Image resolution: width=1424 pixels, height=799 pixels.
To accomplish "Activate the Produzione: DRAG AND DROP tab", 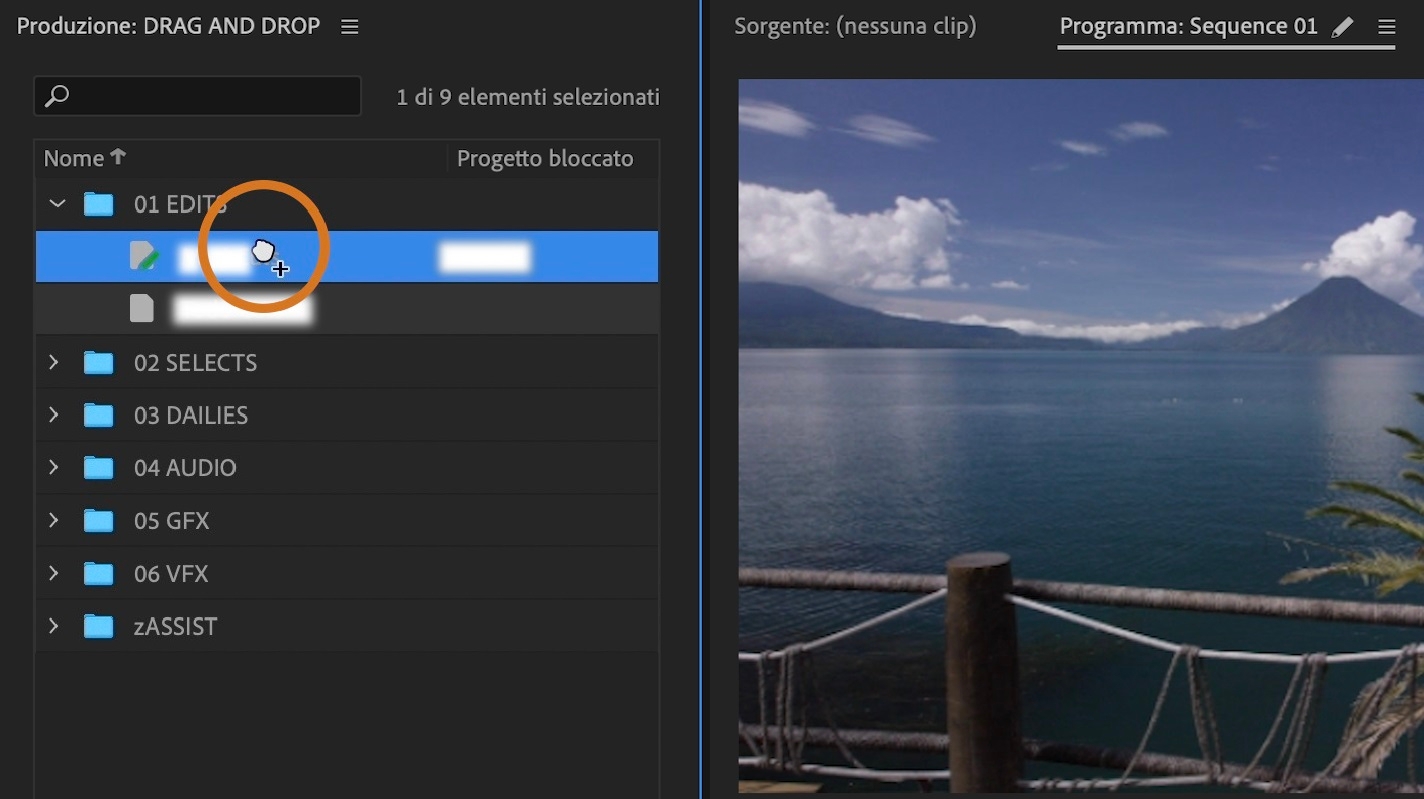I will [168, 27].
